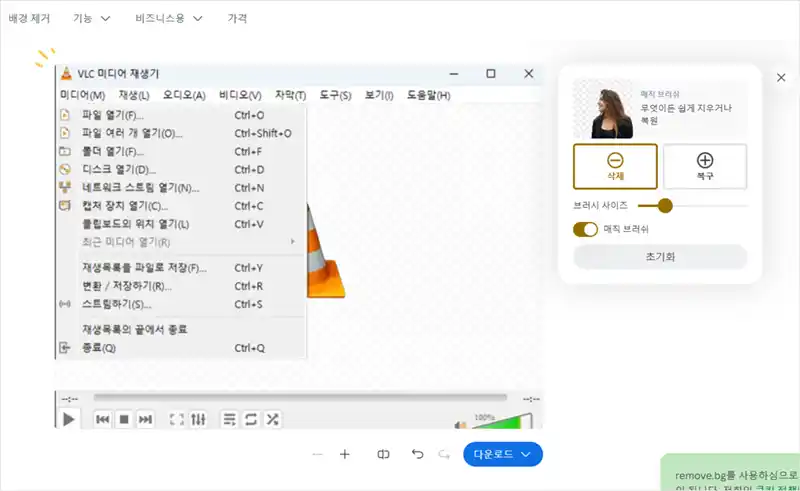The image size is (800, 491).
Task: Toggle VLC fullscreen icon
Action: [177, 420]
